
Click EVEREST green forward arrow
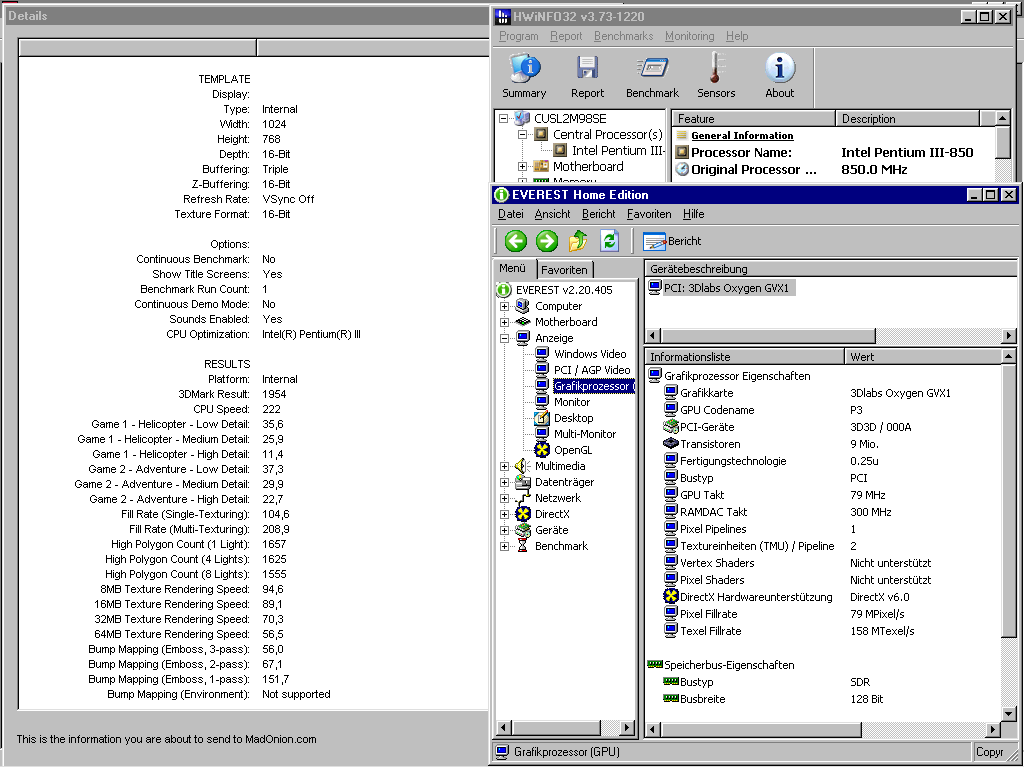[547, 241]
